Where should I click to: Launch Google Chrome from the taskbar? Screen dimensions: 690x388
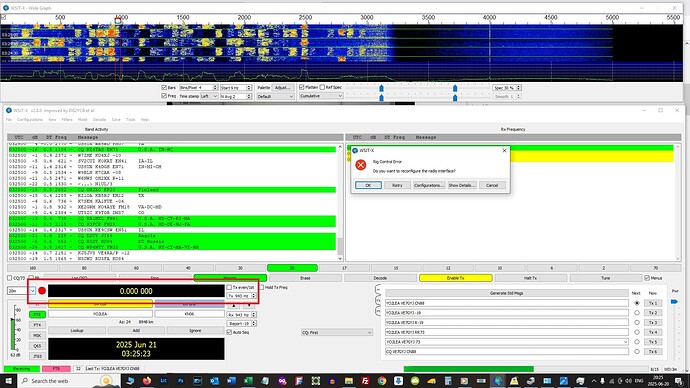pyautogui.click(x=382, y=381)
